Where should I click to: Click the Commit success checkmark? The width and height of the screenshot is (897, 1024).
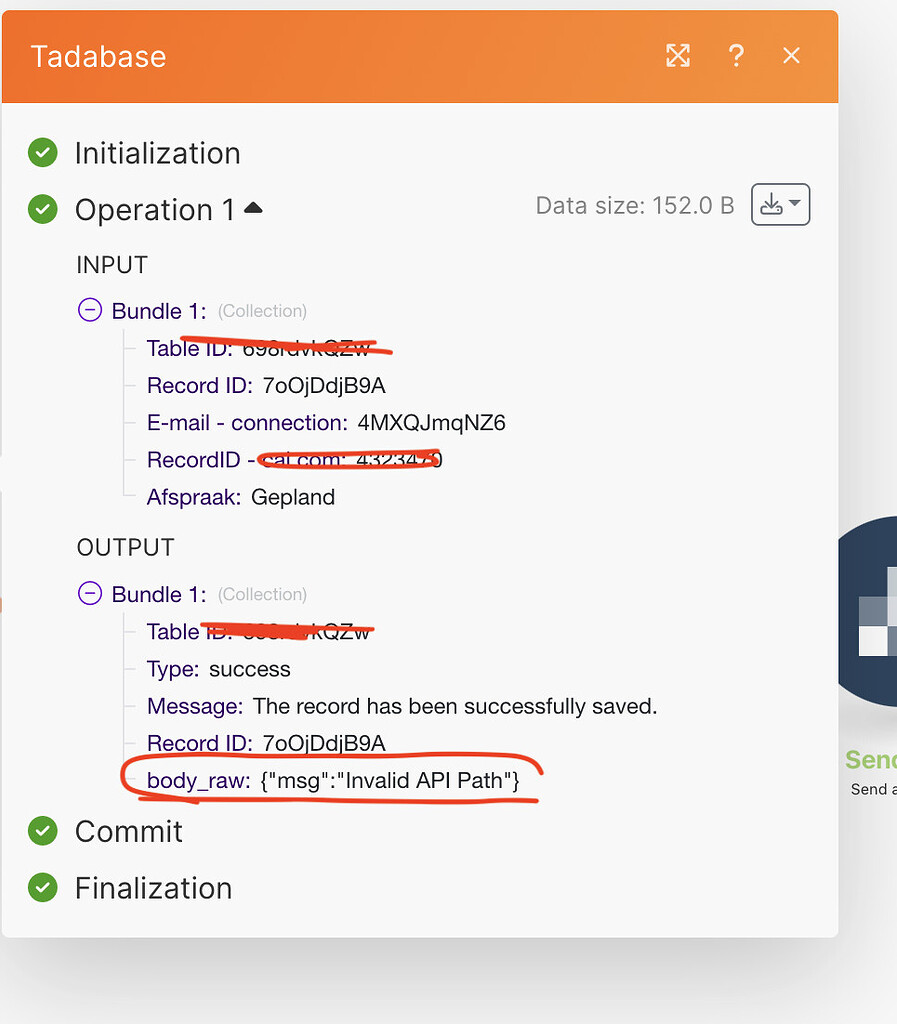pyautogui.click(x=42, y=831)
